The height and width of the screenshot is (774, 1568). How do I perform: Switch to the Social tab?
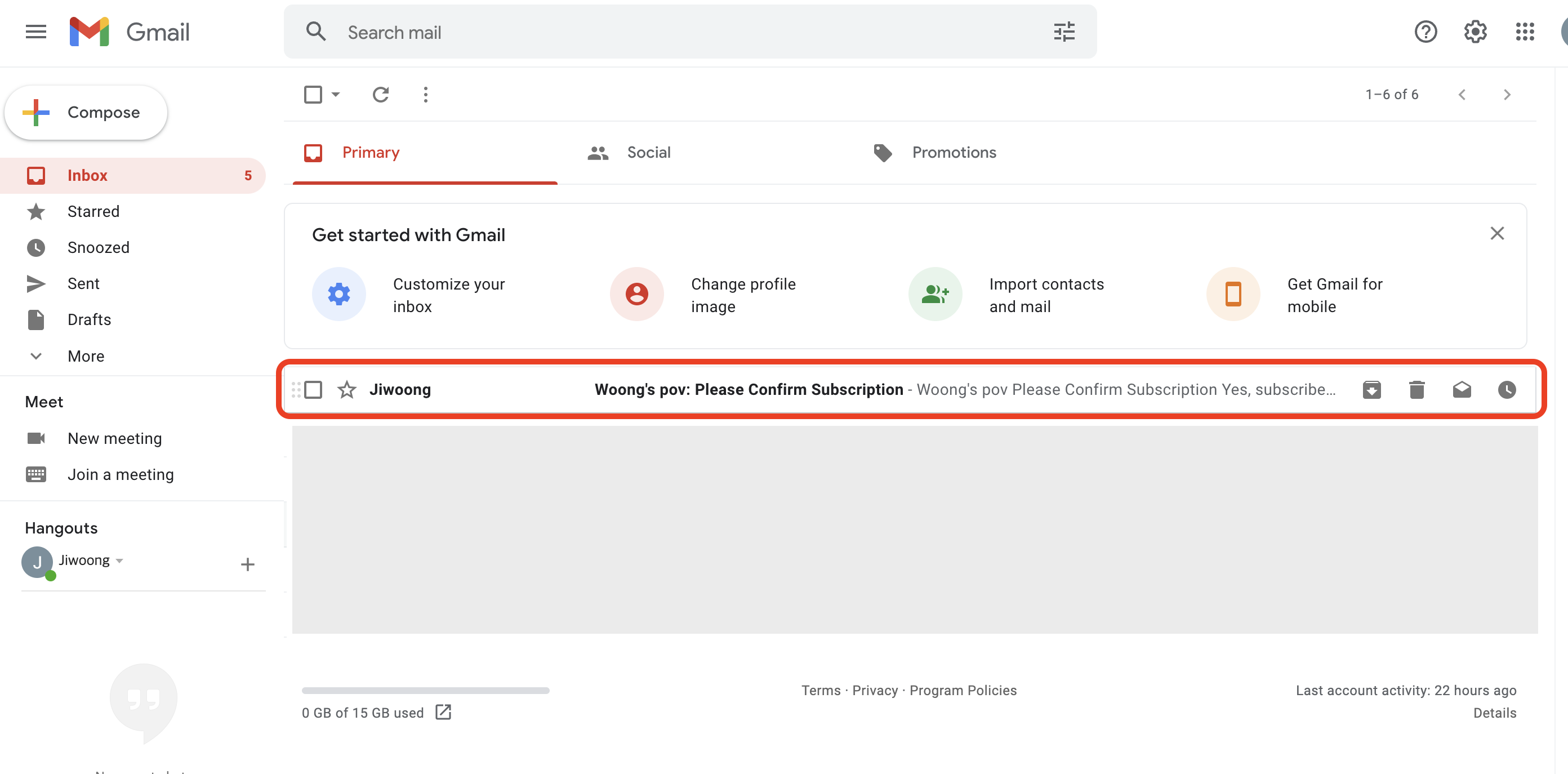point(648,152)
